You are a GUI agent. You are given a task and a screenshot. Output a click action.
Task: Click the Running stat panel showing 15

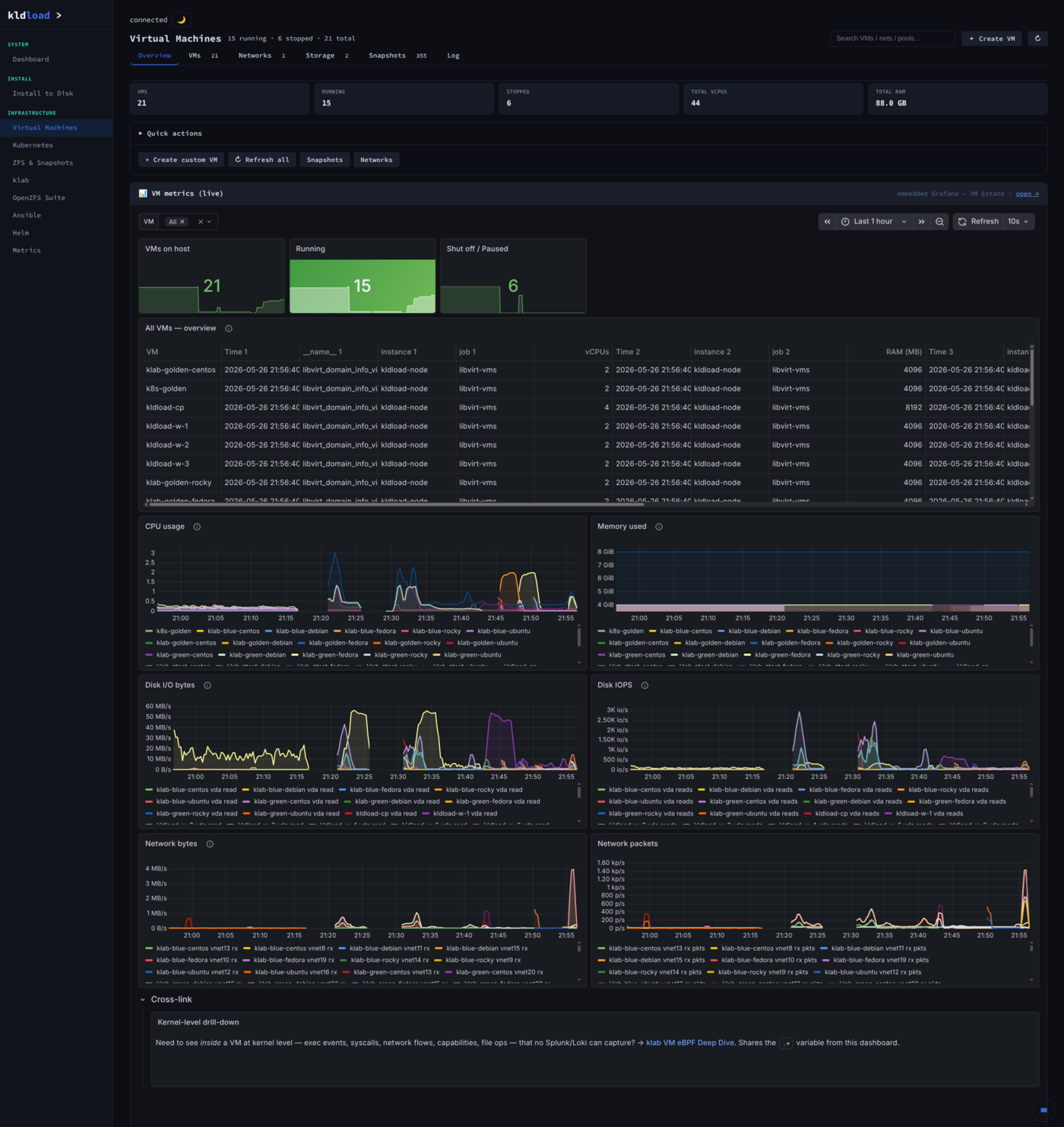[363, 276]
